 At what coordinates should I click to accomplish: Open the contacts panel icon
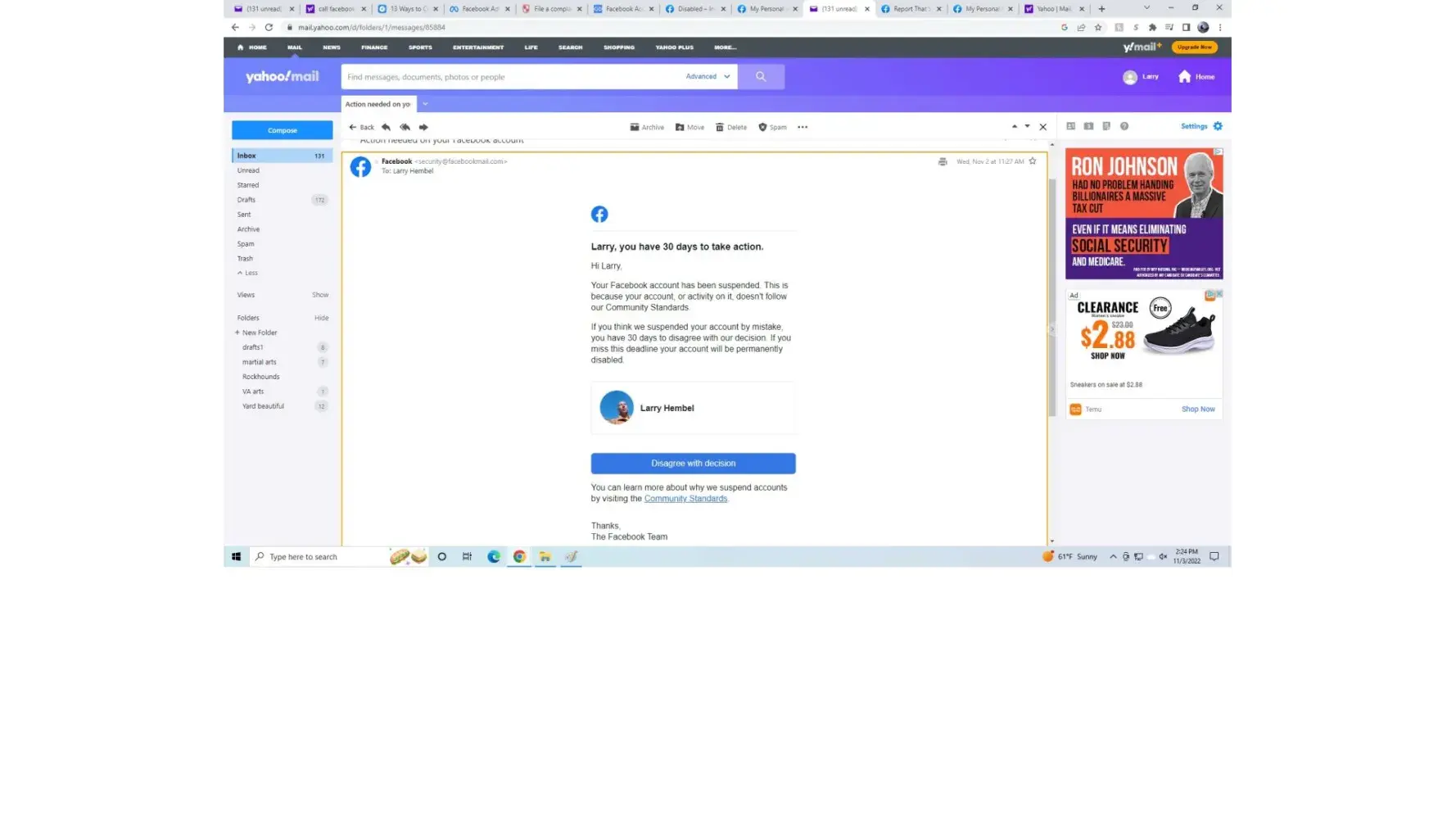(x=1070, y=126)
